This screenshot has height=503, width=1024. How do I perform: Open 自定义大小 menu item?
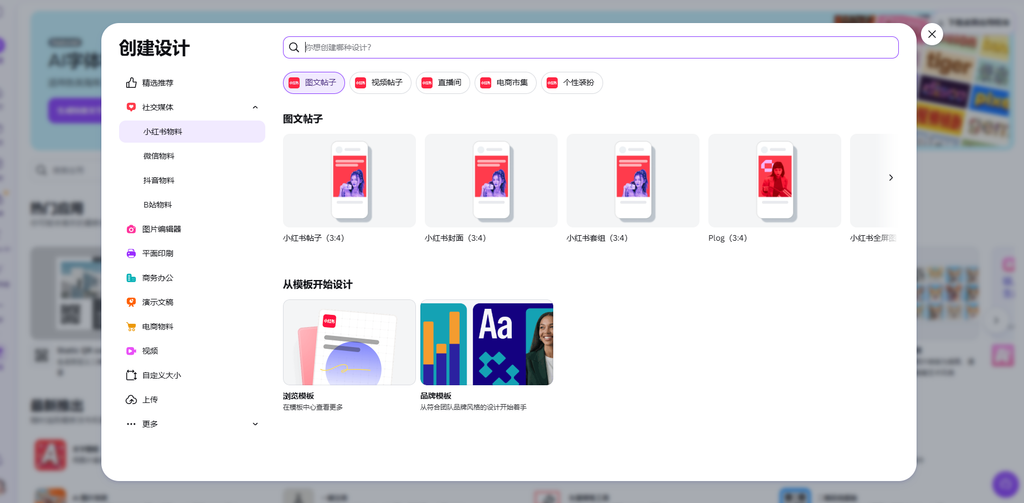(192, 376)
